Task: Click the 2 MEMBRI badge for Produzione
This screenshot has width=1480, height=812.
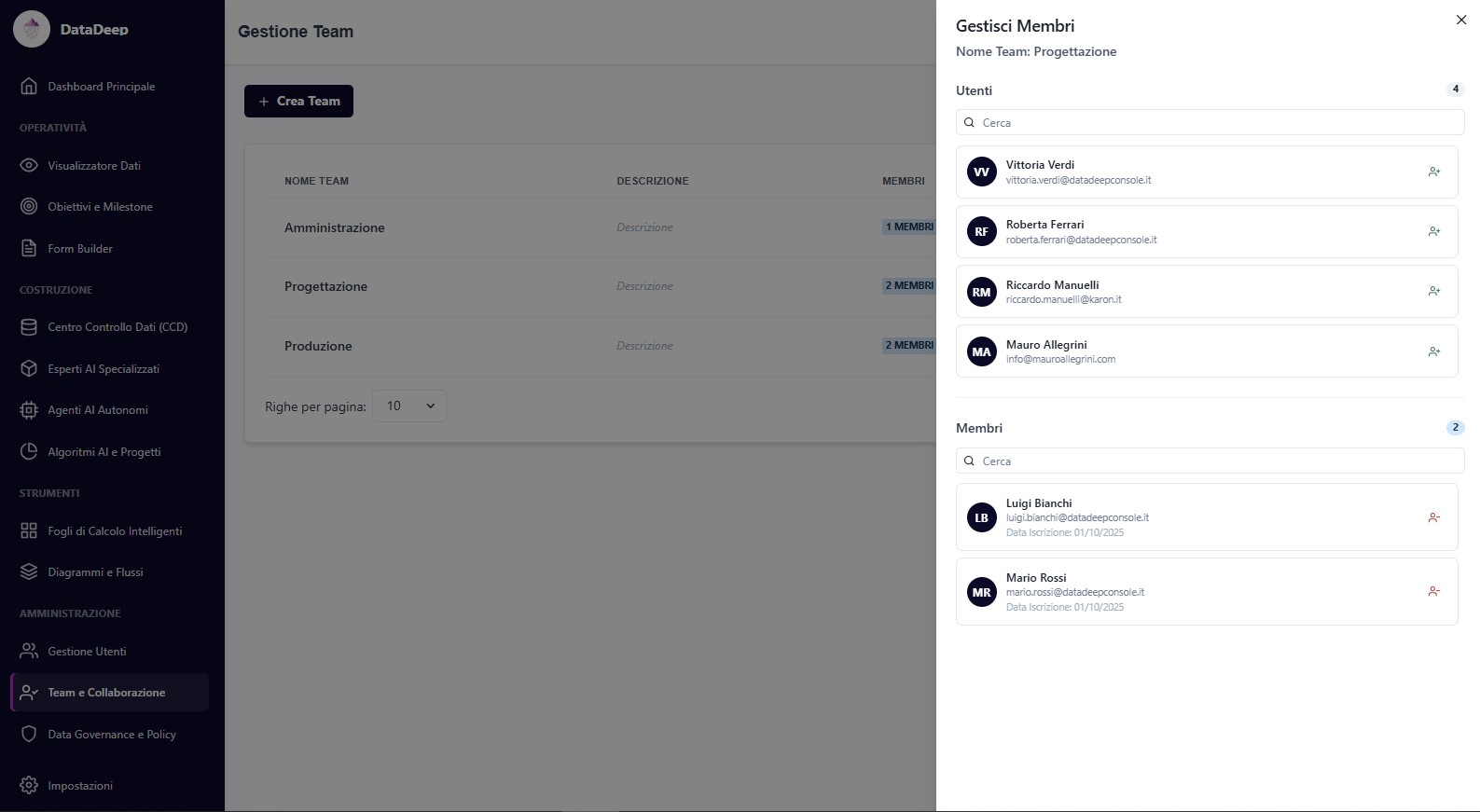Action: [908, 345]
